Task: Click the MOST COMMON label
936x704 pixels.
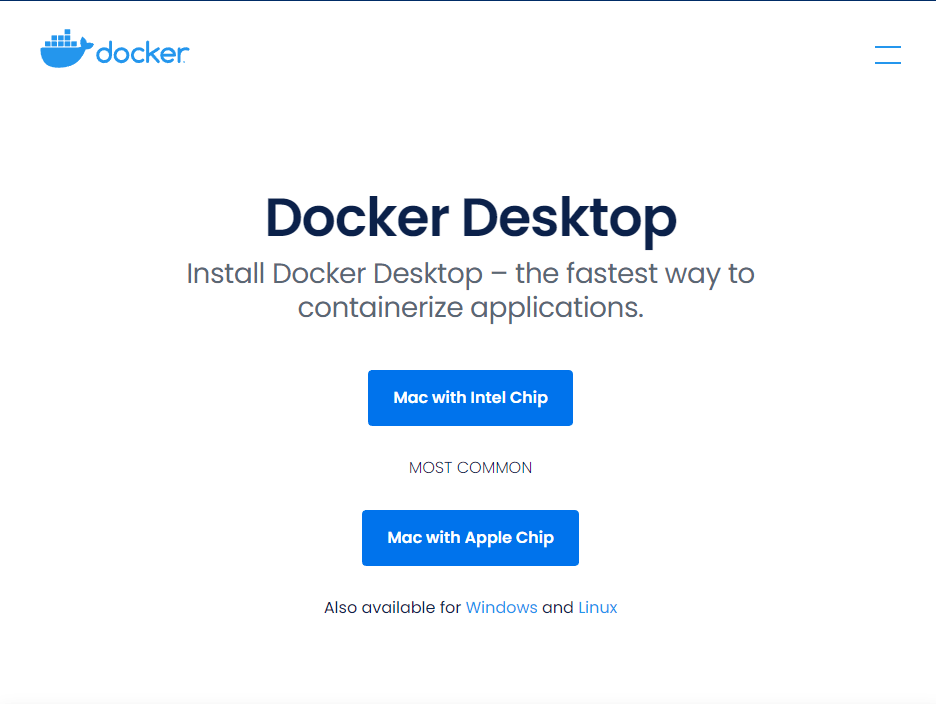Action: coord(470,468)
